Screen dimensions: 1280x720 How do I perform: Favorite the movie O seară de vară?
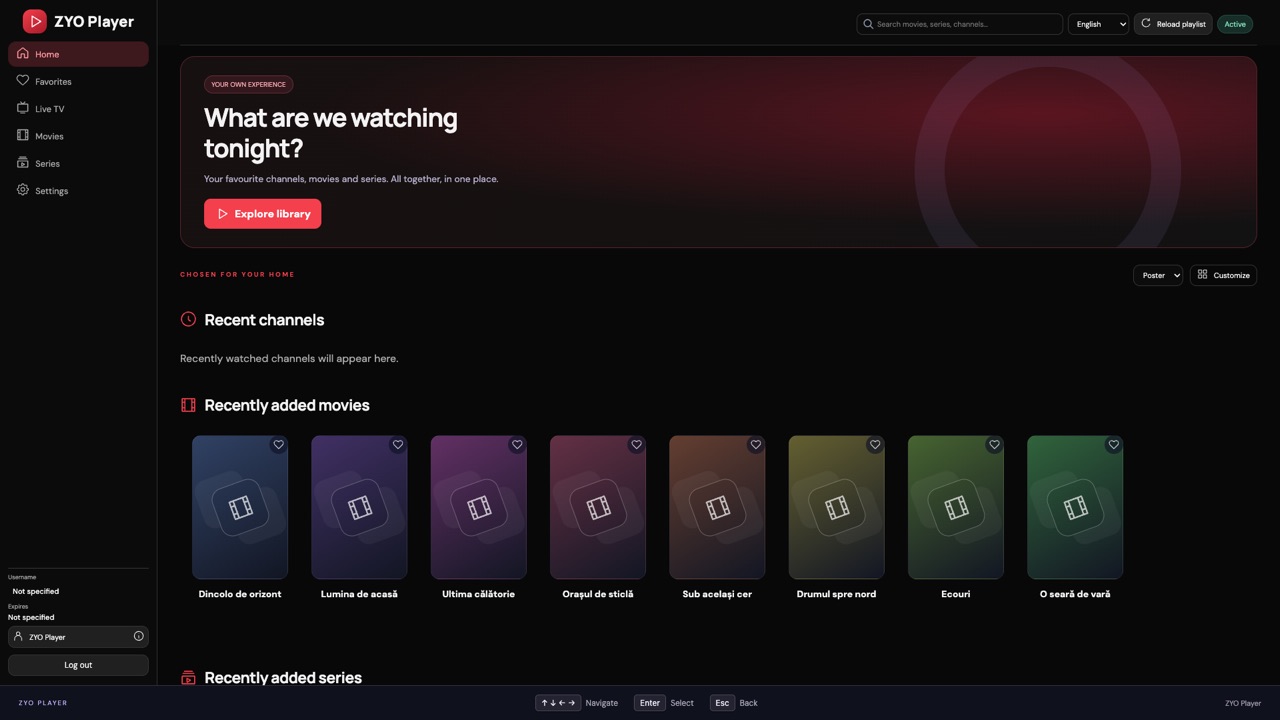(1114, 445)
